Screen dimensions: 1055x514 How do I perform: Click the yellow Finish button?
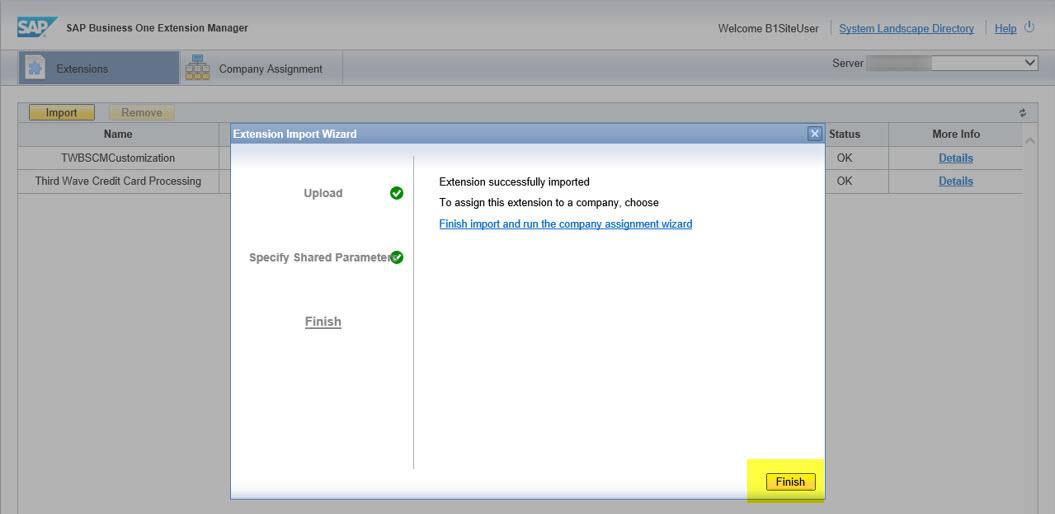tap(790, 482)
